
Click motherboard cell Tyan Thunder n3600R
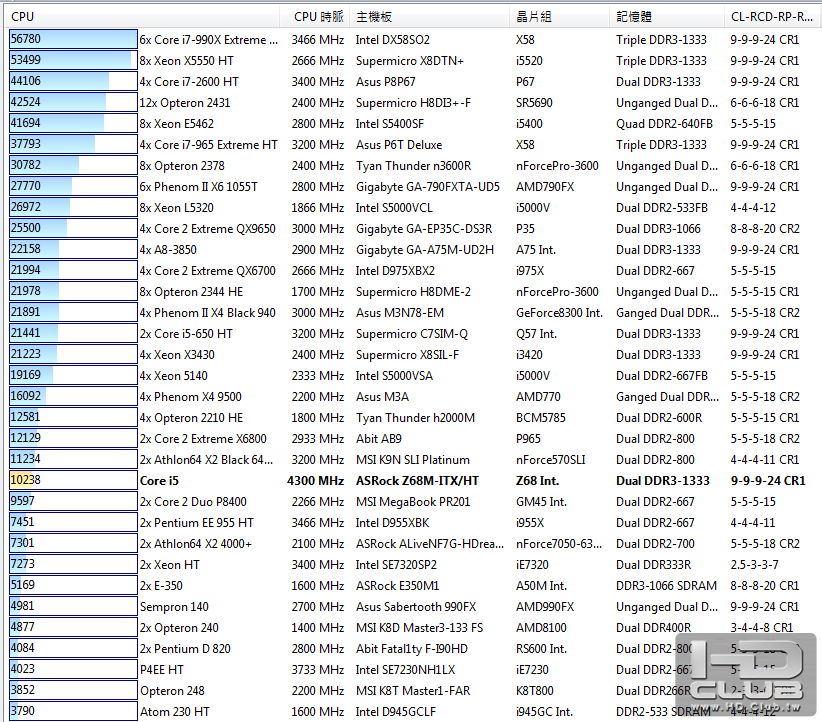[413, 166]
